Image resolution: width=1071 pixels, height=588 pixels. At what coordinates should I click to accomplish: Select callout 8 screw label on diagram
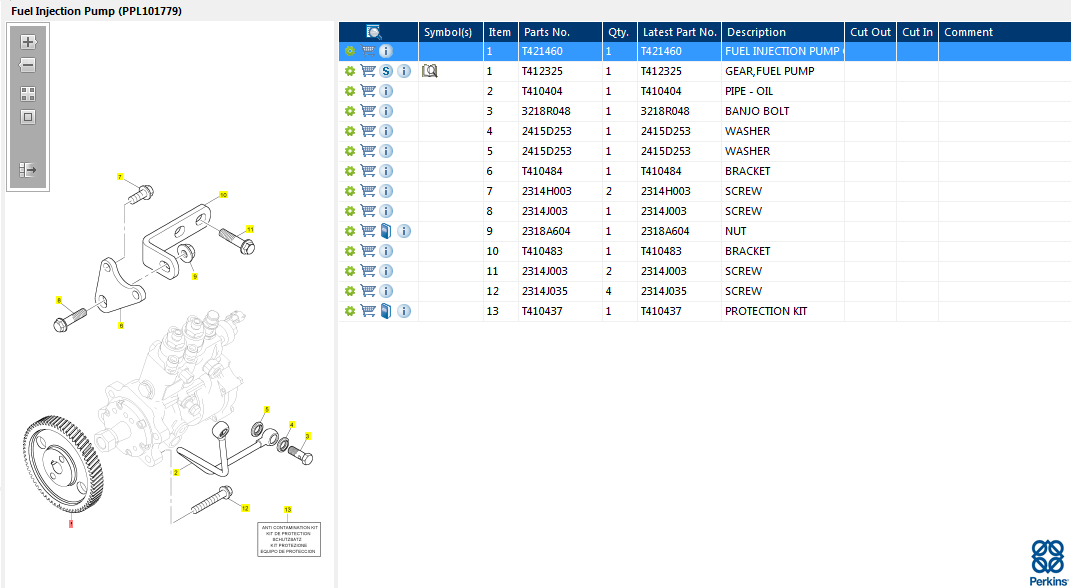[59, 300]
